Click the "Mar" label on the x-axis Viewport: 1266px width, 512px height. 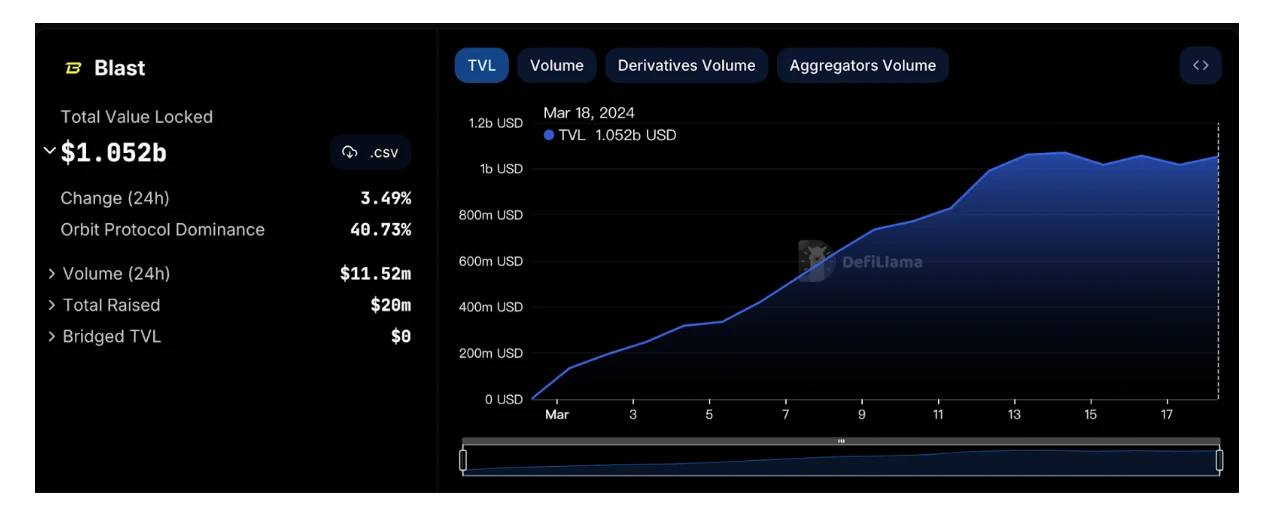[x=557, y=415]
